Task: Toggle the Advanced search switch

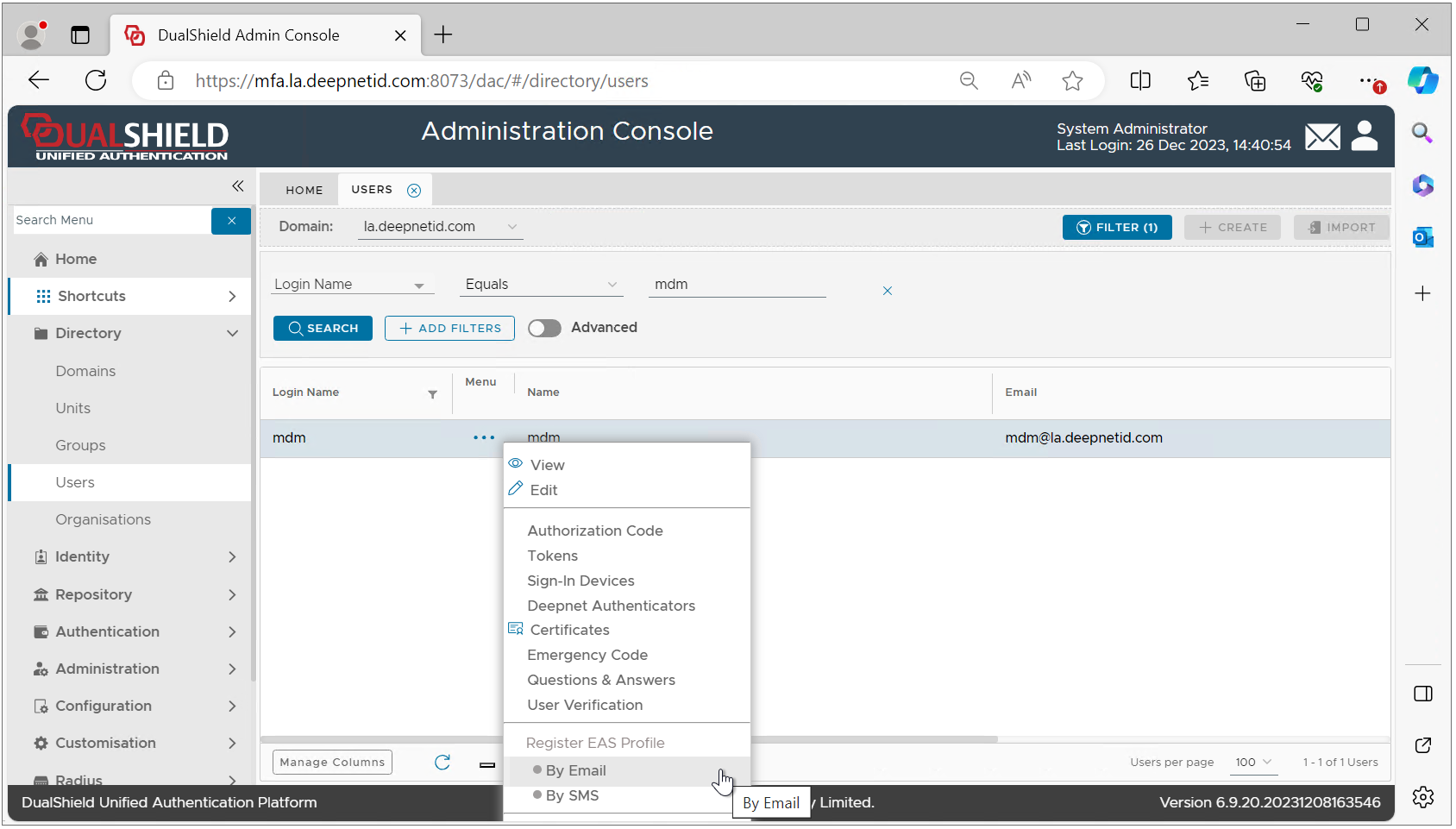Action: point(544,329)
